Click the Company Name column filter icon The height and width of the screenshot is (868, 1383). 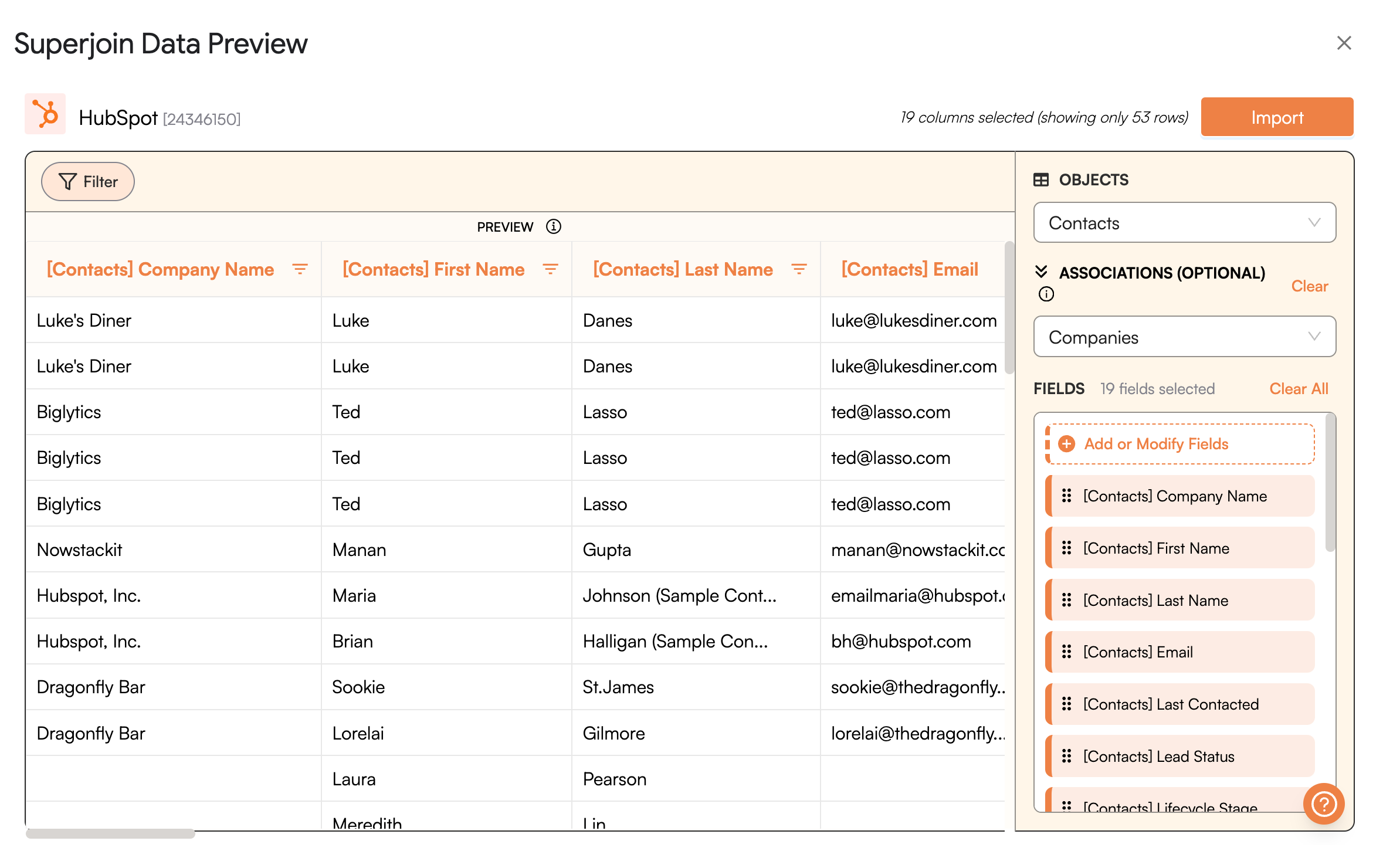point(300,269)
